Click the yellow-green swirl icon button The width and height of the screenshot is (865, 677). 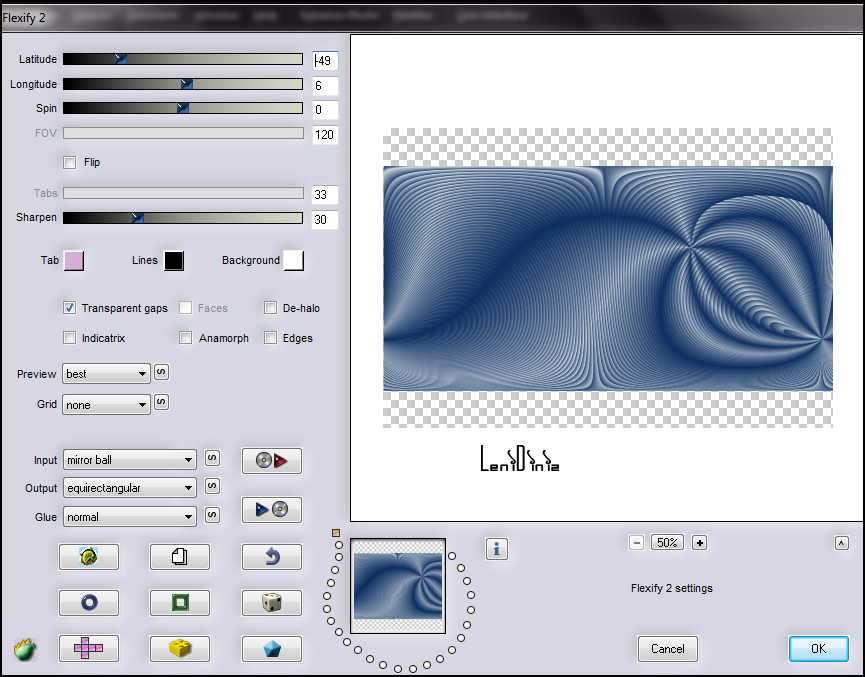point(88,557)
